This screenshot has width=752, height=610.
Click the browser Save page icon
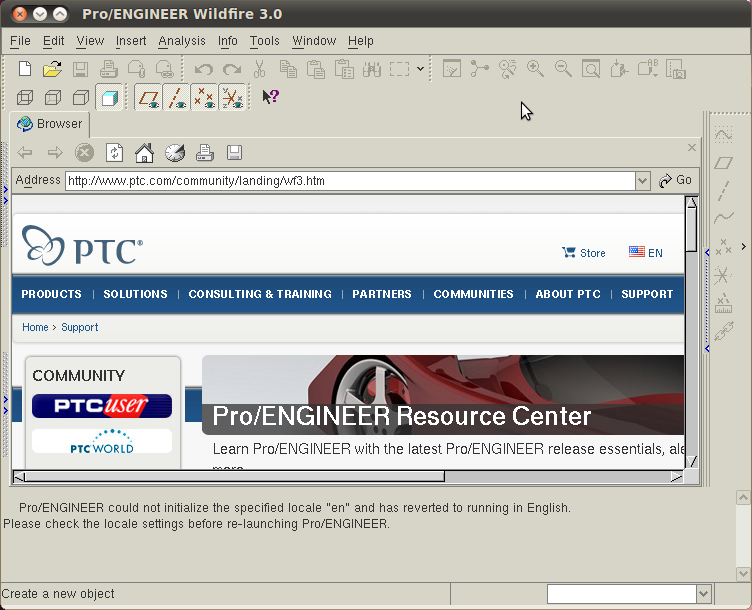coord(235,153)
